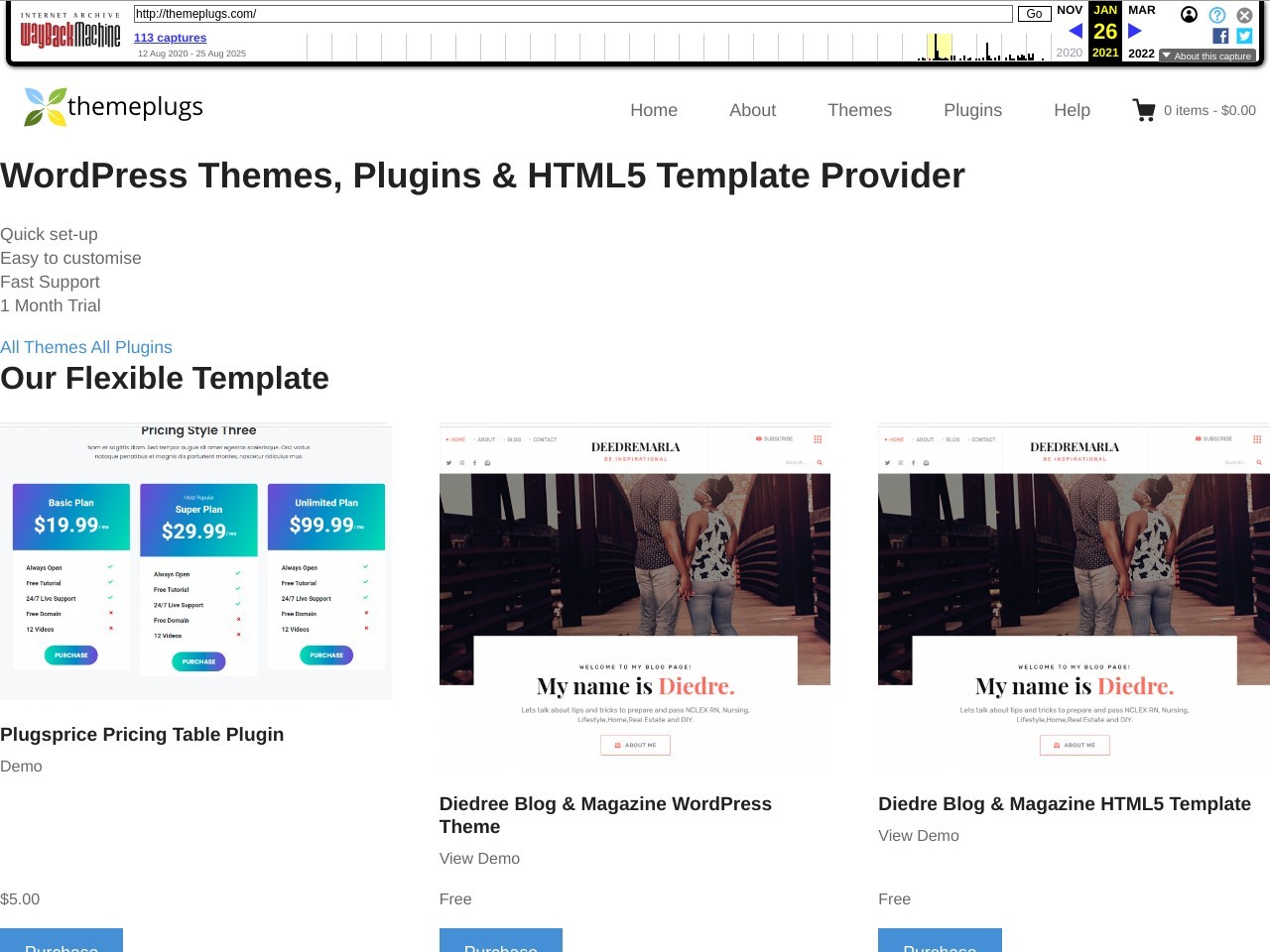
Task: Expand About this capture dropdown
Action: (1207, 57)
